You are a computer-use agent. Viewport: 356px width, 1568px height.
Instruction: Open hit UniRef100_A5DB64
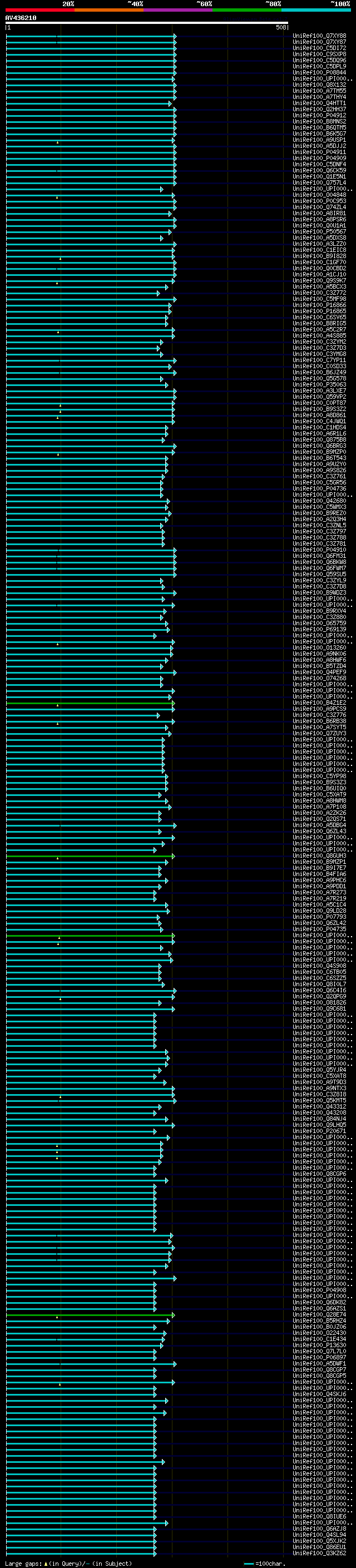[319, 825]
